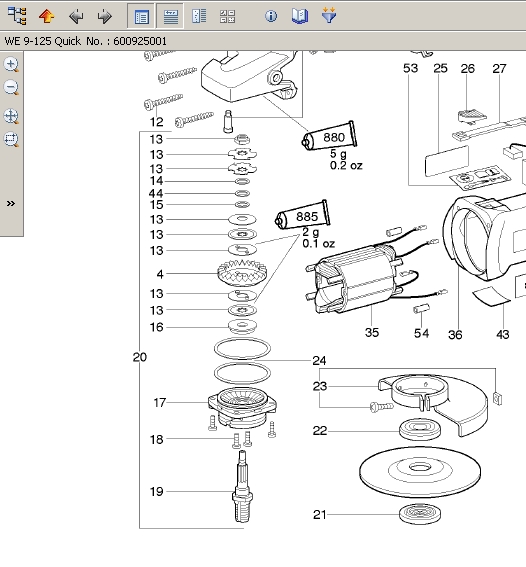Select assembly number 20 label
The image size is (526, 567).
(x=140, y=357)
